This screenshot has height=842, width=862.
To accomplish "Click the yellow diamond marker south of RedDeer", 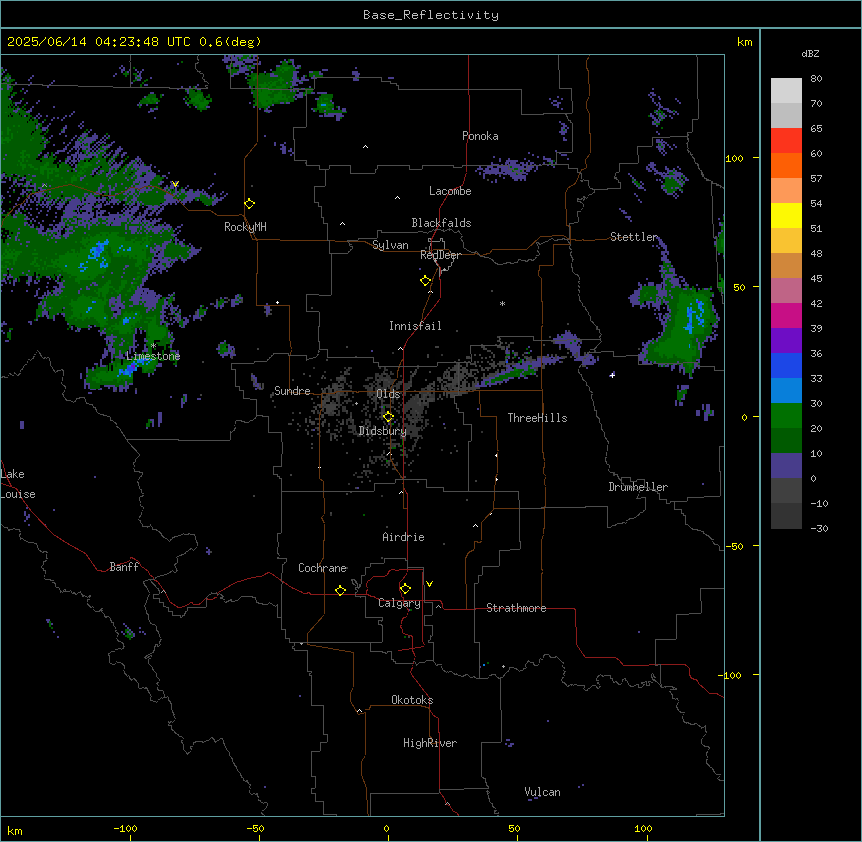I will (x=426, y=281).
